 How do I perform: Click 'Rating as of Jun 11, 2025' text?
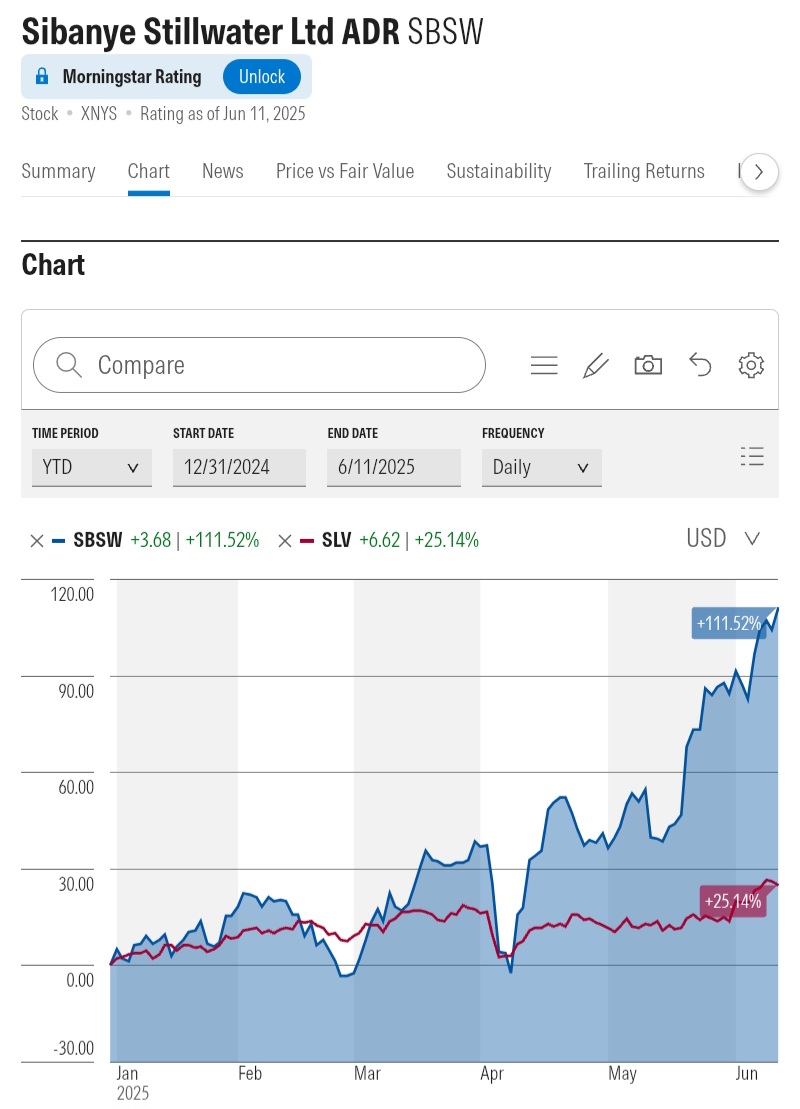(x=223, y=114)
